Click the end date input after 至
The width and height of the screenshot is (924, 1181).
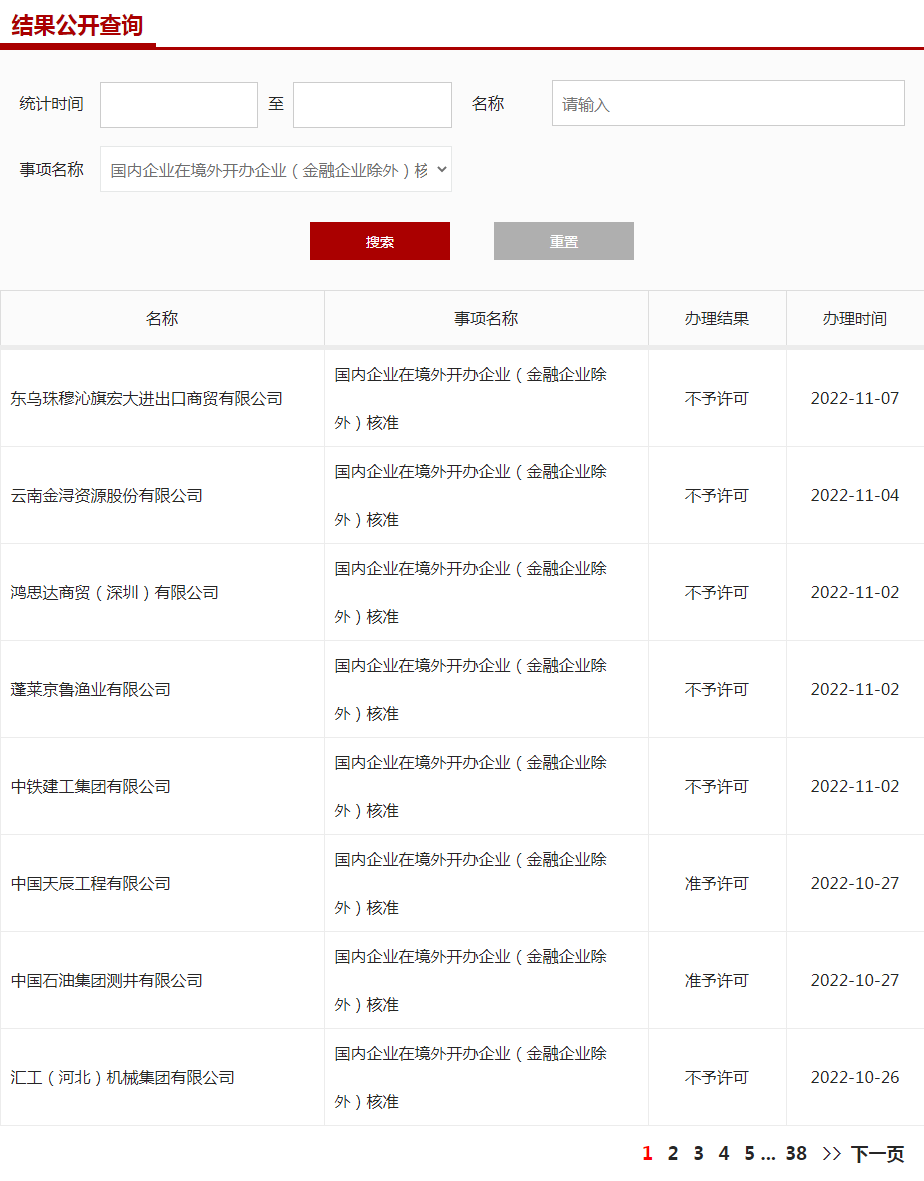coord(372,105)
